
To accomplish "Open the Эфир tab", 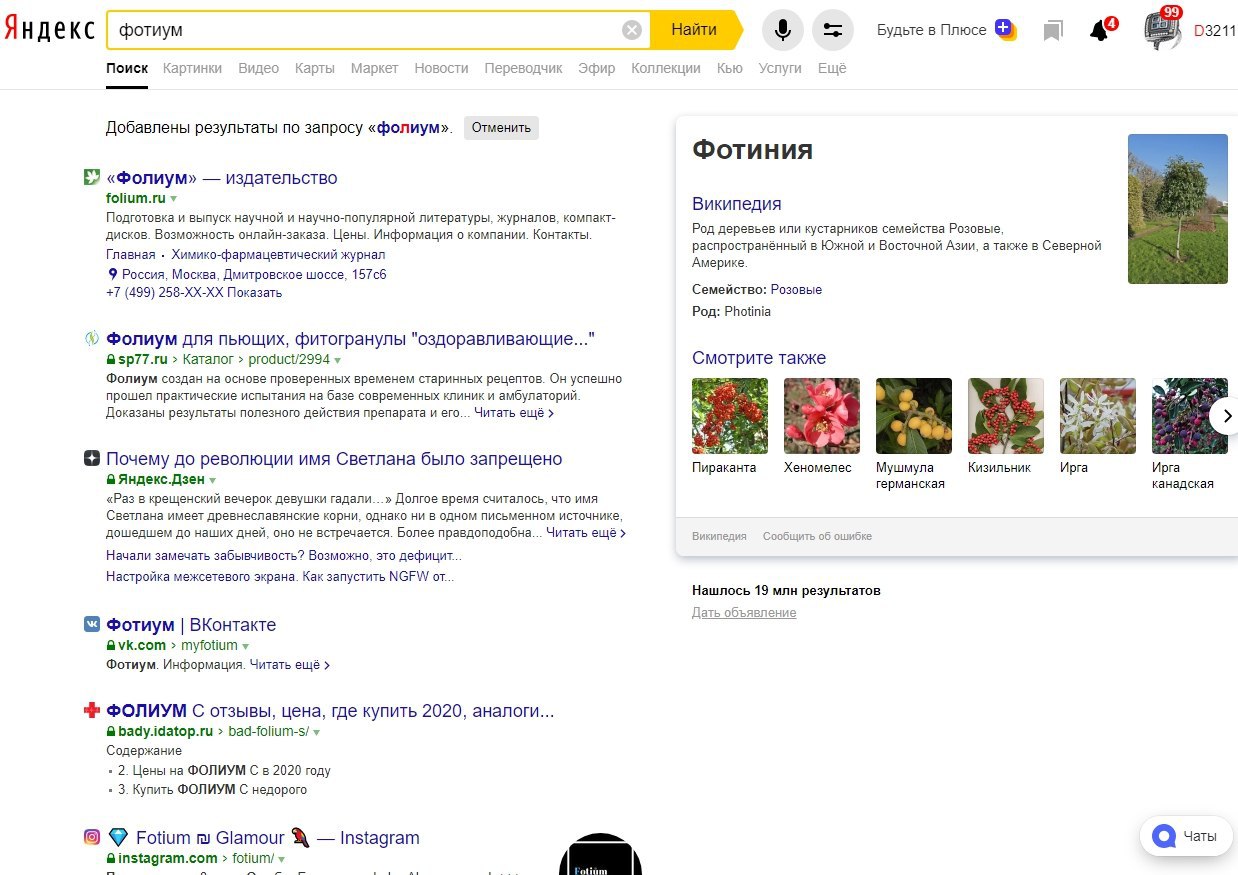I will coord(597,68).
